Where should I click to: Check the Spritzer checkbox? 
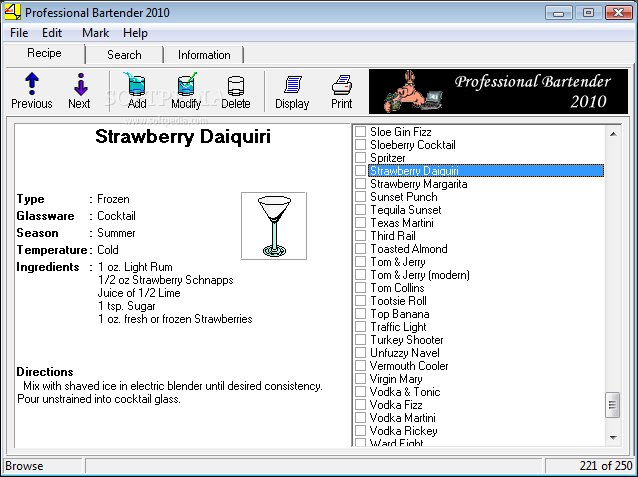[x=361, y=158]
